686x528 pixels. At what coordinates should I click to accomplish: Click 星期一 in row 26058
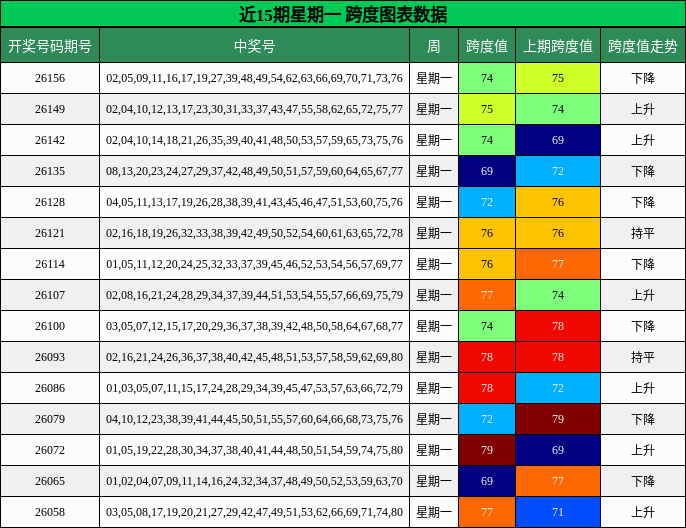[434, 513]
